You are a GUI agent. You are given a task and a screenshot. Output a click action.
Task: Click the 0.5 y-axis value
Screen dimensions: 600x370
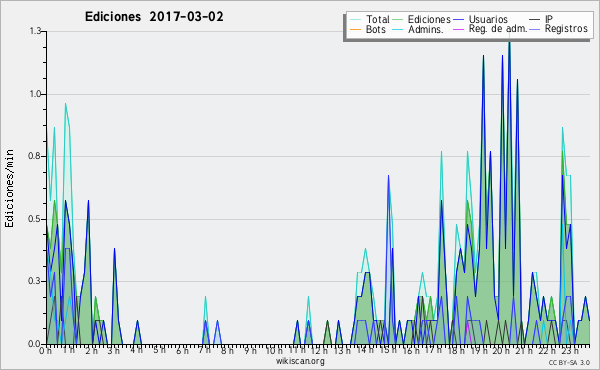point(35,219)
